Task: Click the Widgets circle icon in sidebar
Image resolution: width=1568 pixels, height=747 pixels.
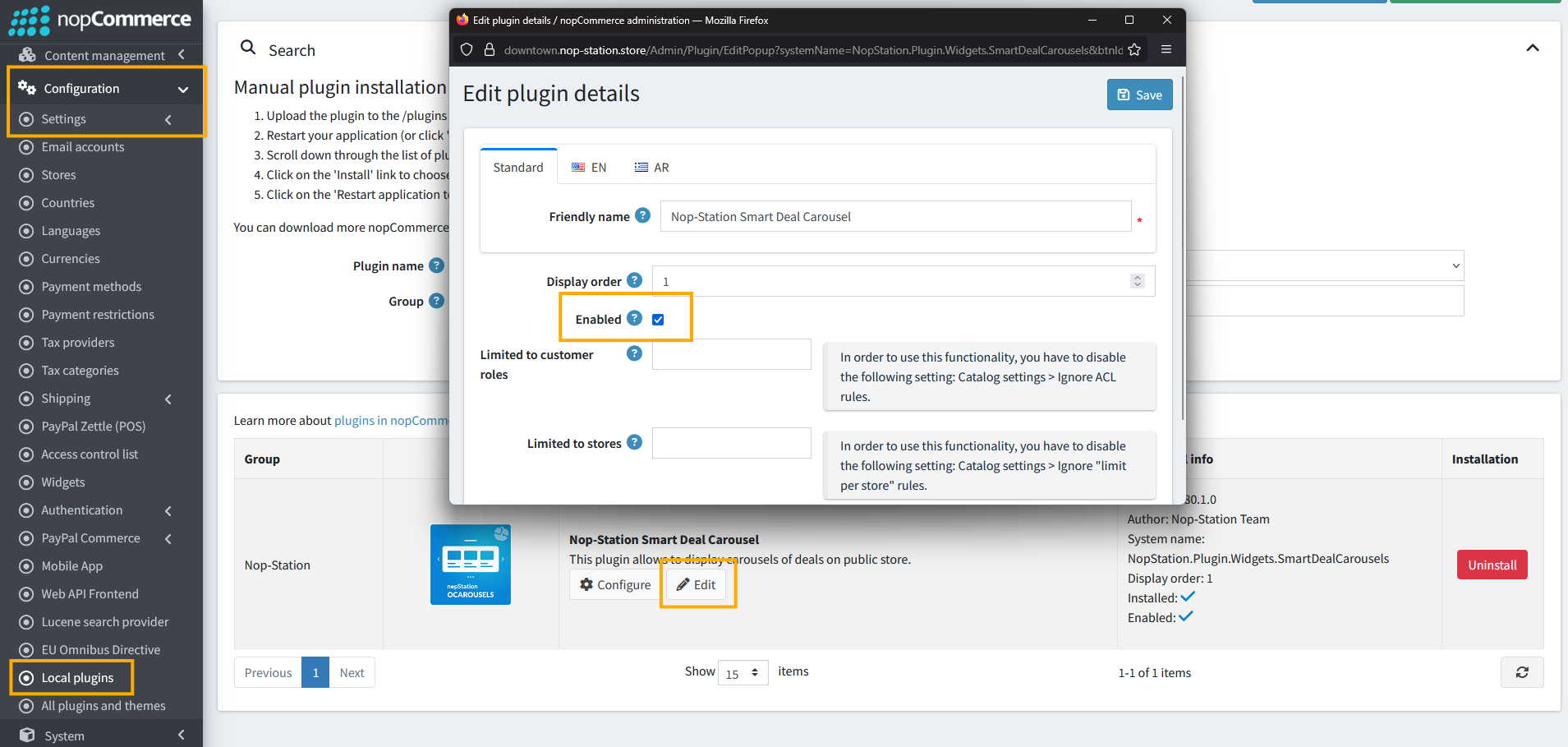Action: pos(26,482)
